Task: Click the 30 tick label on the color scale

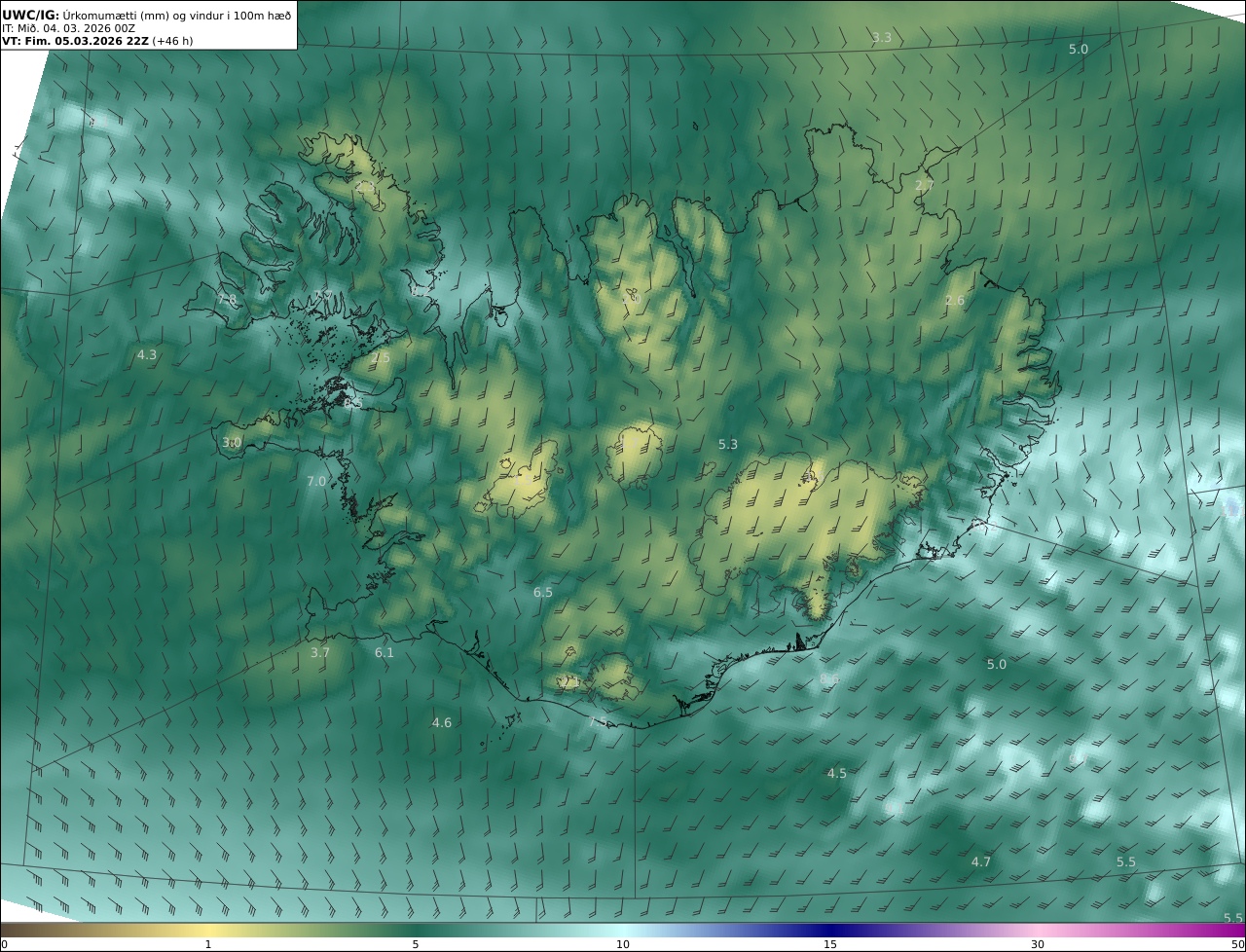Action: 1038,945
